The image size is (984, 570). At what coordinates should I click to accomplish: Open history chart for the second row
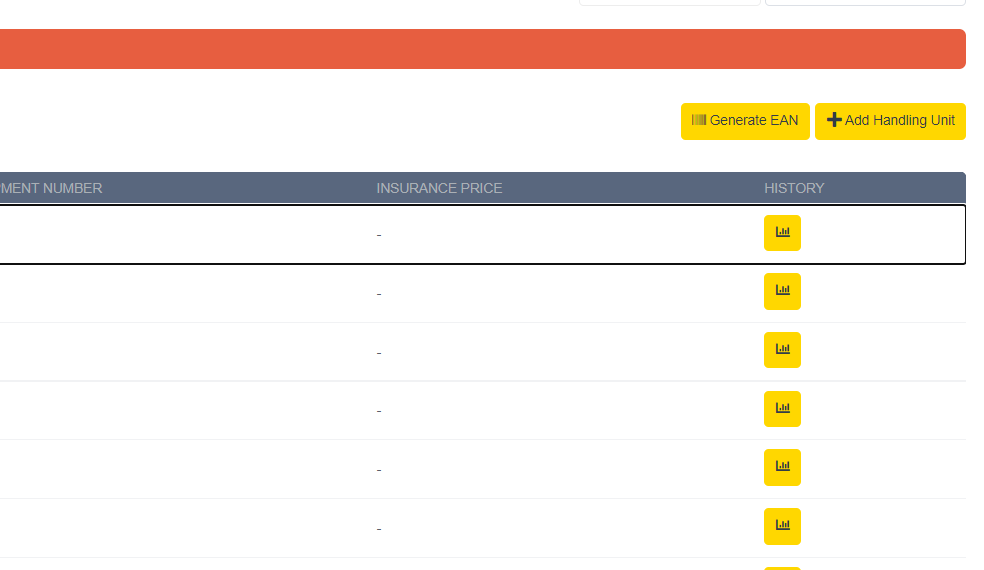[x=782, y=291]
